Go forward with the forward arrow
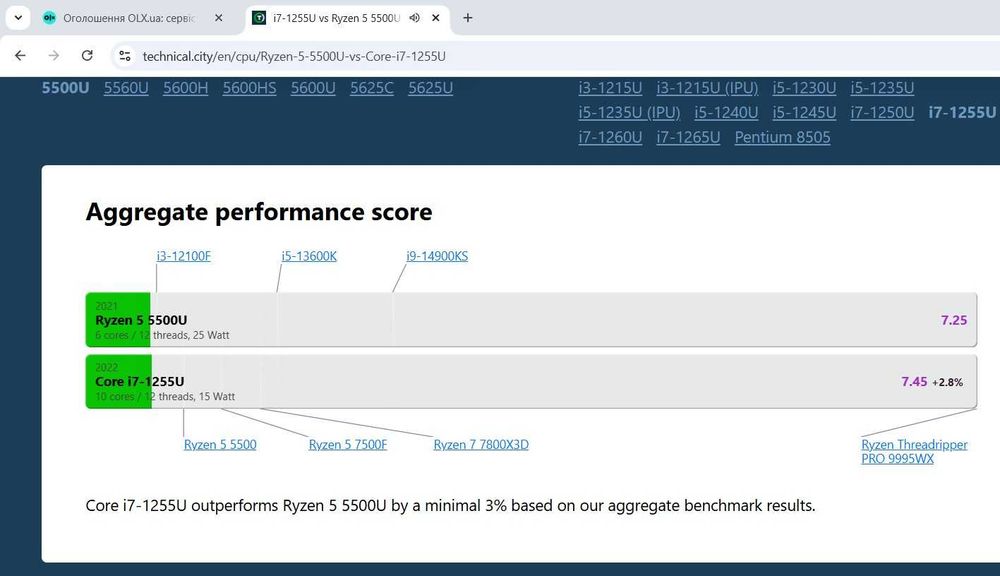The height and width of the screenshot is (576, 1000). [54, 55]
